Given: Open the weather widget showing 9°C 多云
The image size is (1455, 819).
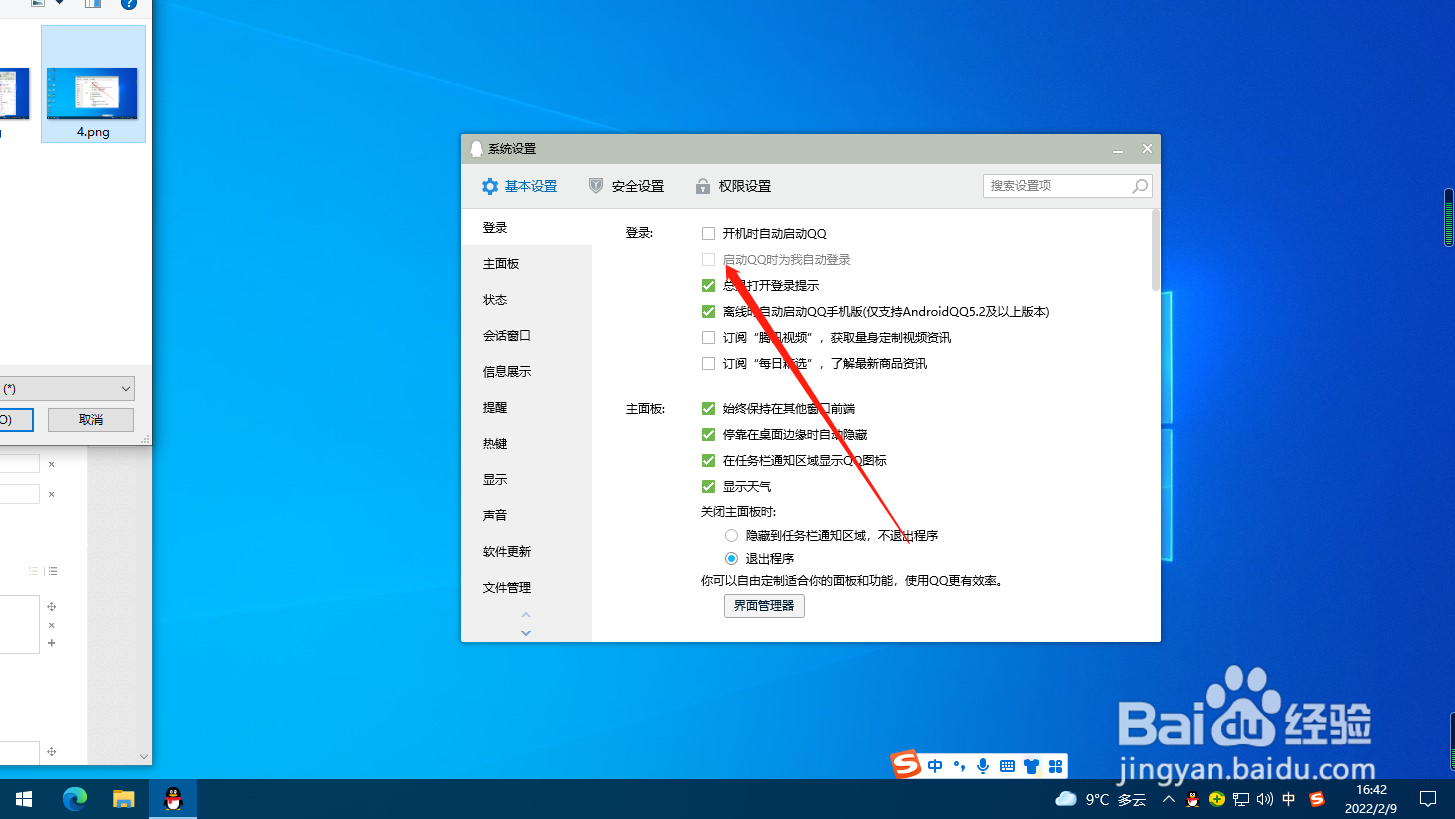Looking at the screenshot, I should pos(1101,799).
